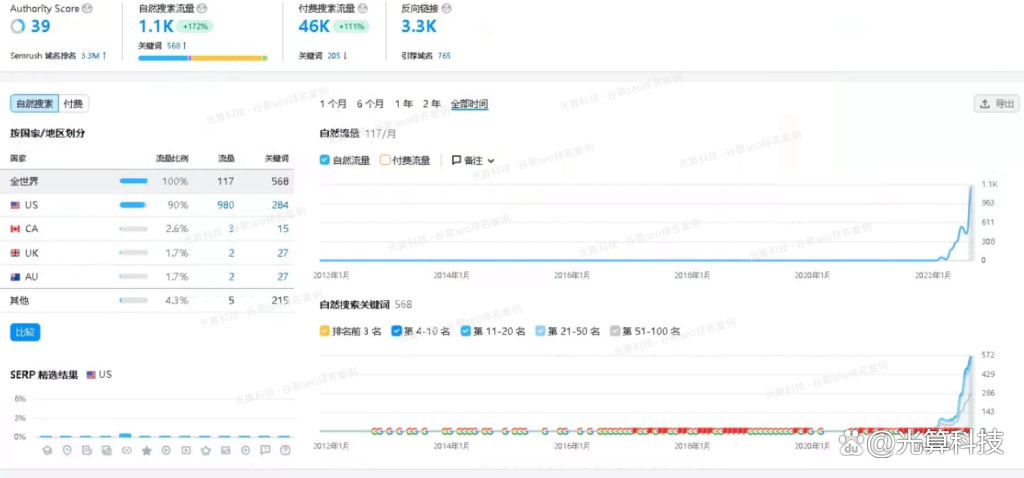Click the crown featured snippet SERP icon

coord(206,451)
